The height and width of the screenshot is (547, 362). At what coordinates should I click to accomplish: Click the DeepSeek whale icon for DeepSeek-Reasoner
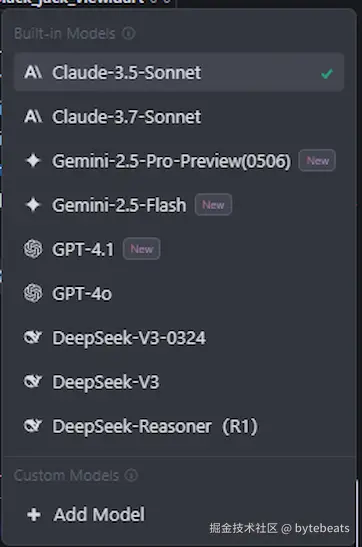33,426
